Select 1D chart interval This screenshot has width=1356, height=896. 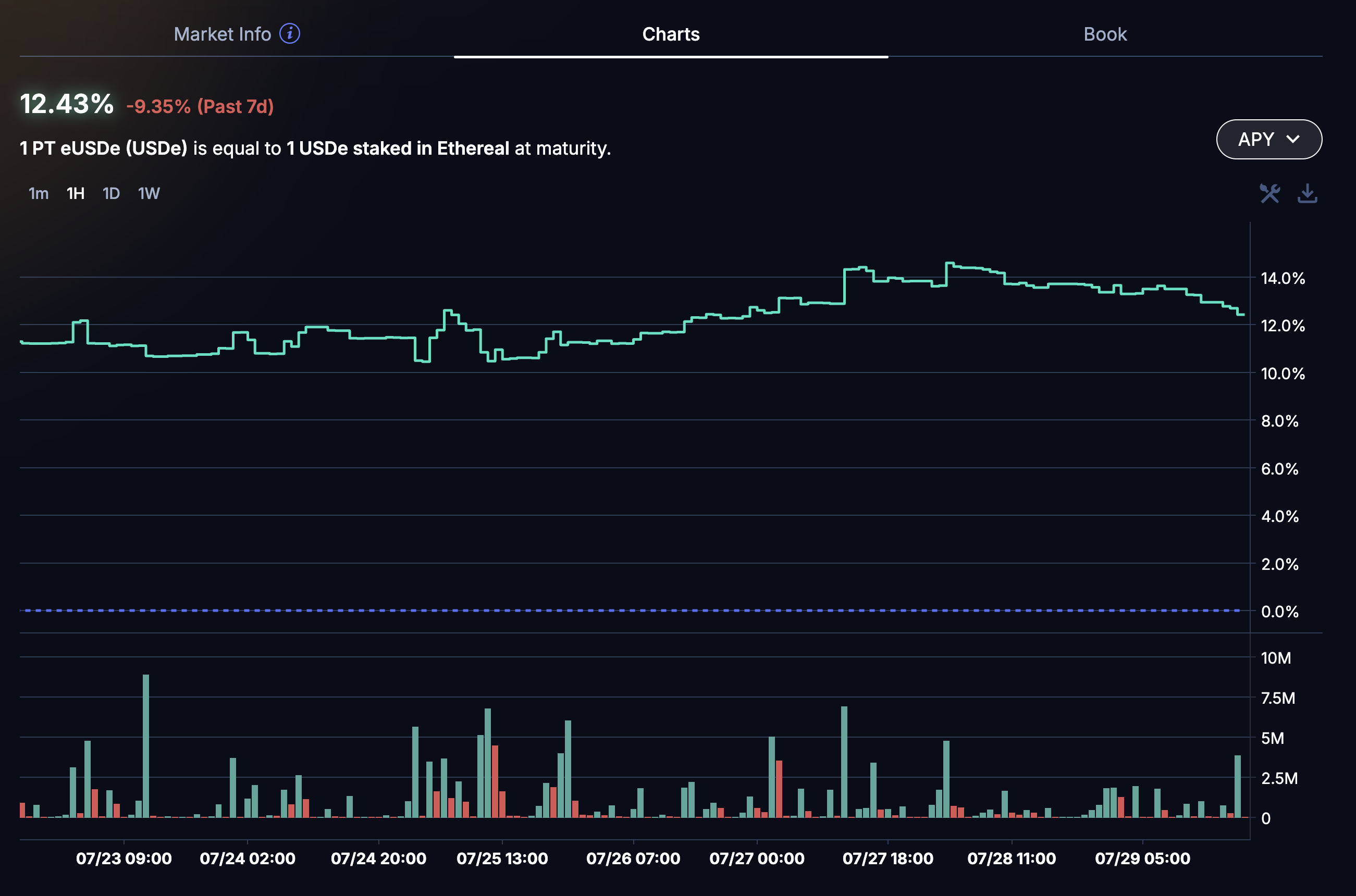click(x=111, y=194)
